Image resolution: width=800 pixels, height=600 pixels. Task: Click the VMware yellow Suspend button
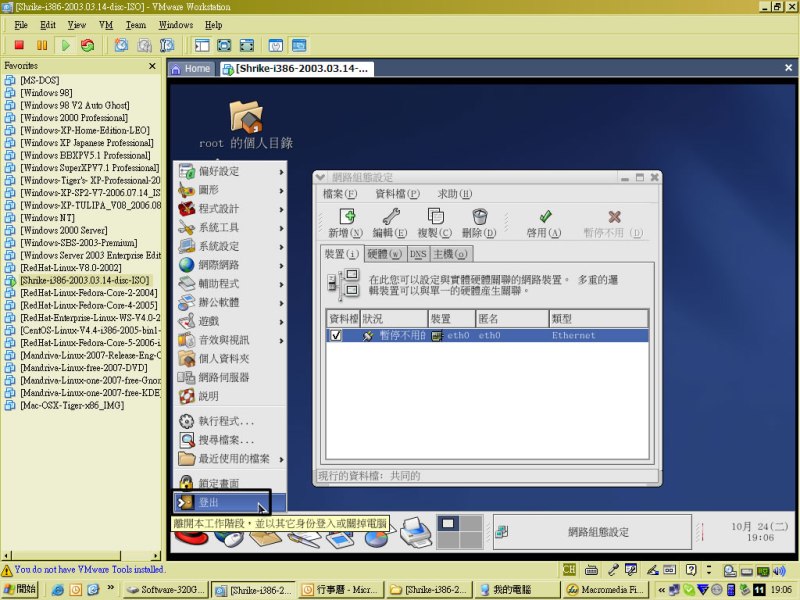coord(42,45)
